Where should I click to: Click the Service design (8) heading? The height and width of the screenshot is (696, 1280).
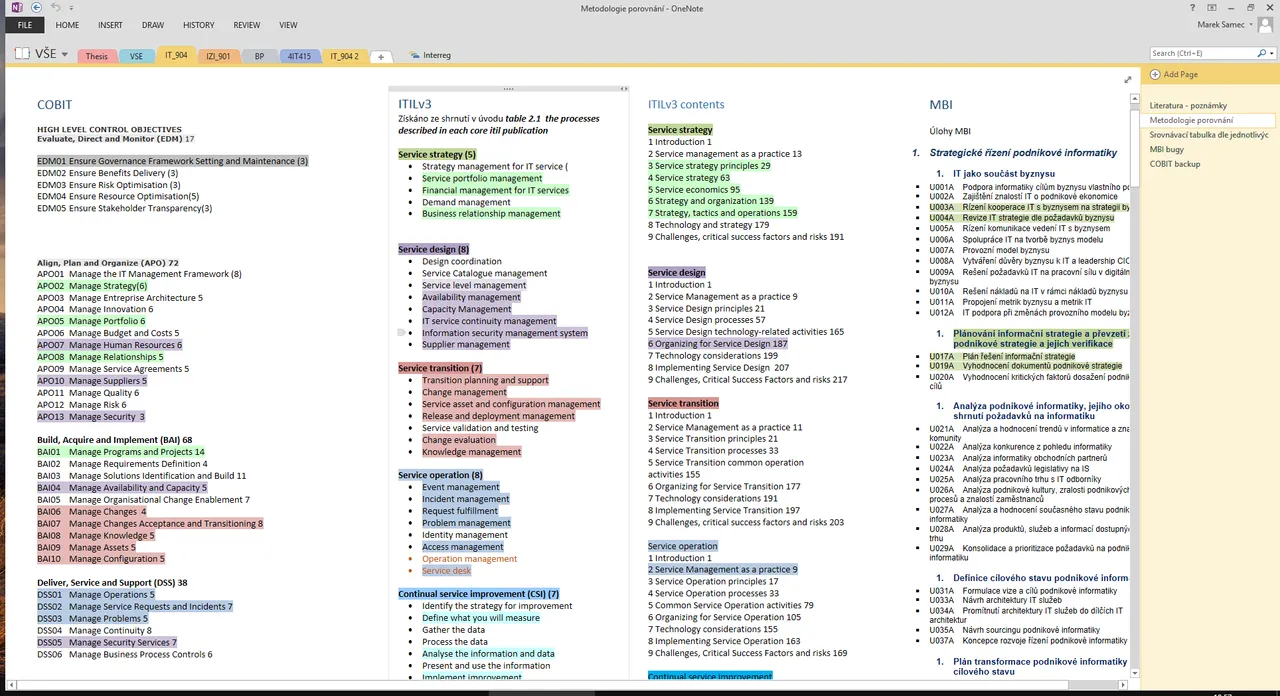433,250
